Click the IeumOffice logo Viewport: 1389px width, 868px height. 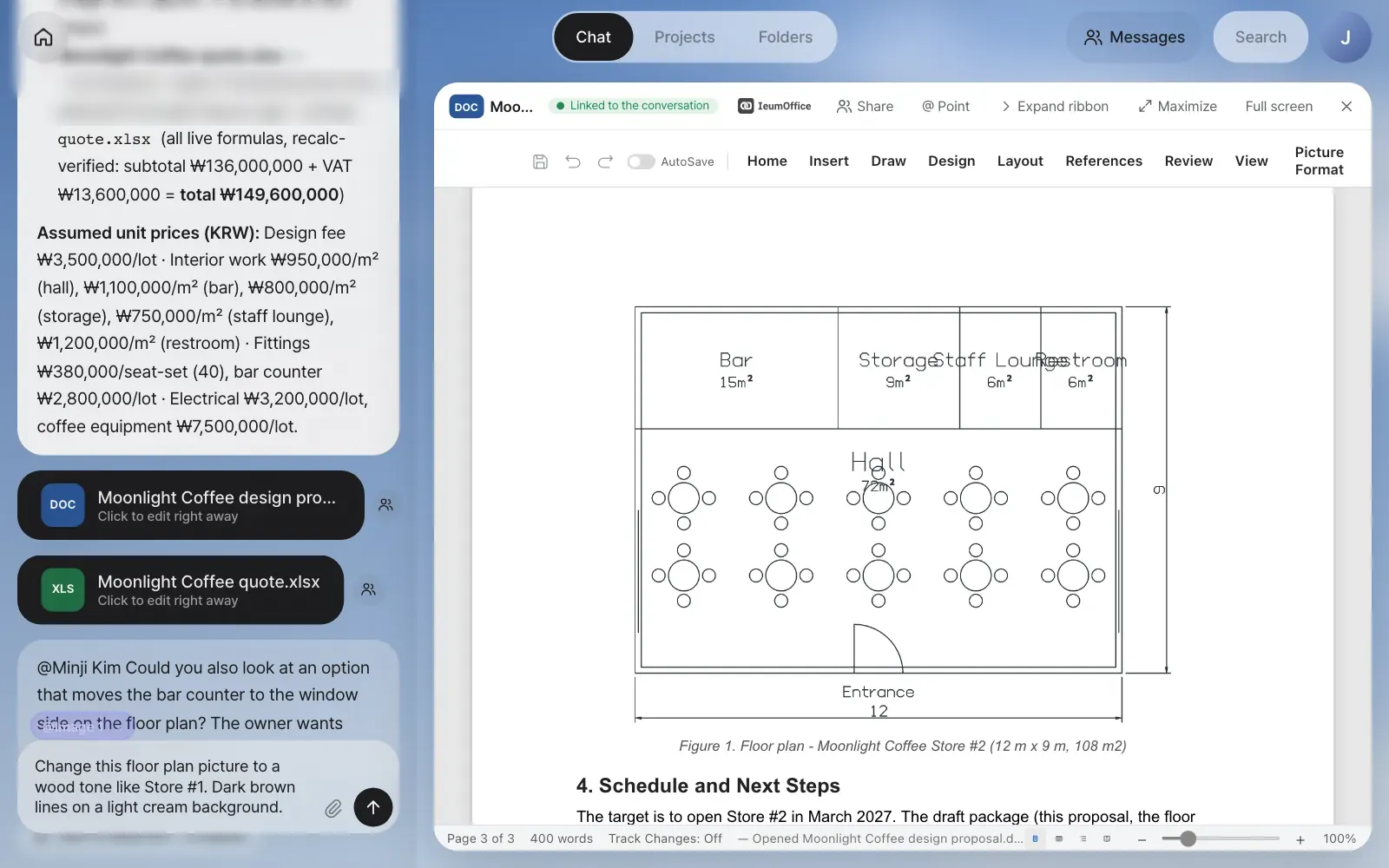[x=774, y=106]
